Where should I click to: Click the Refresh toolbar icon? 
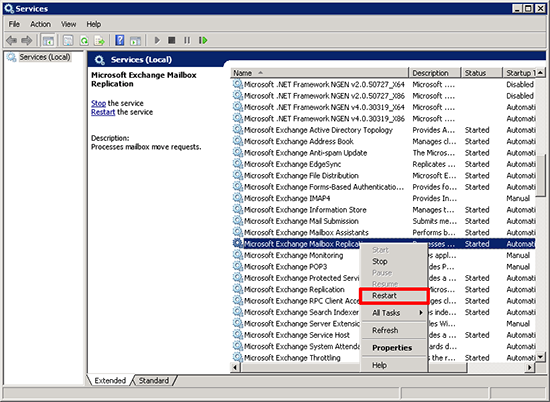[x=84, y=41]
